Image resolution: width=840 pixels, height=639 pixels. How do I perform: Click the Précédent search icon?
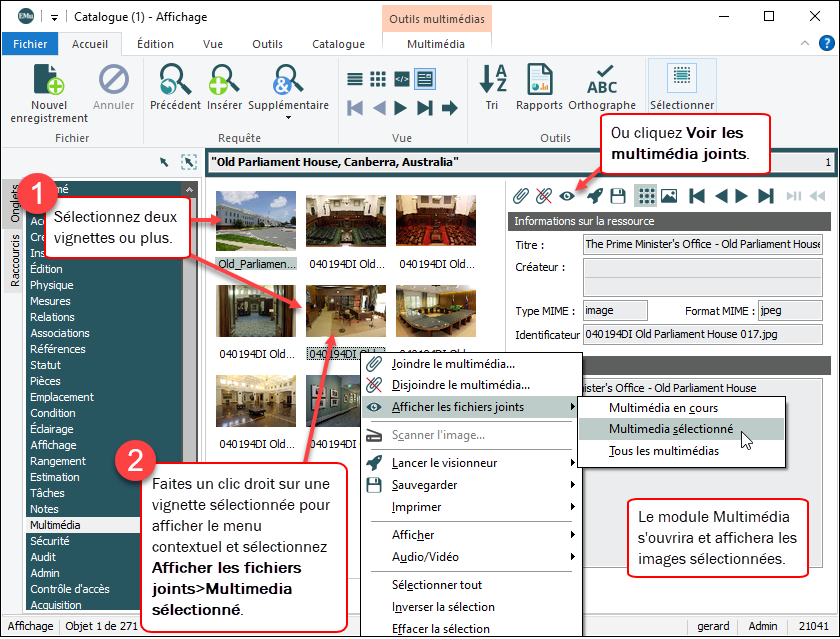175,79
